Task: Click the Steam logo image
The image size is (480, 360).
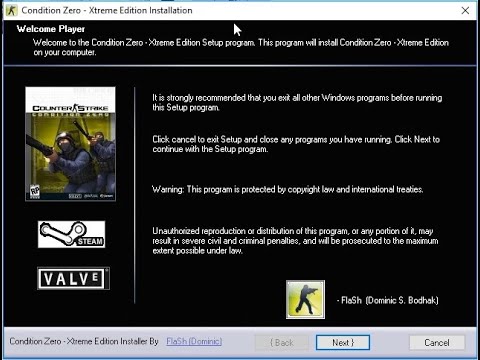Action: (71, 234)
